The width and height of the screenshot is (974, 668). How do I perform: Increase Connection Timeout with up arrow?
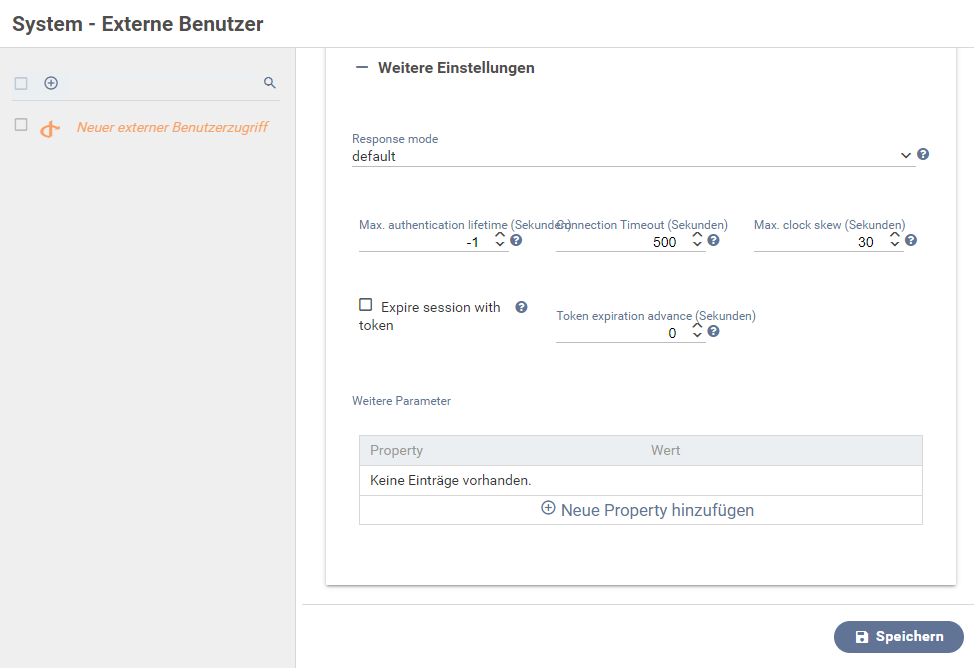pos(697,236)
